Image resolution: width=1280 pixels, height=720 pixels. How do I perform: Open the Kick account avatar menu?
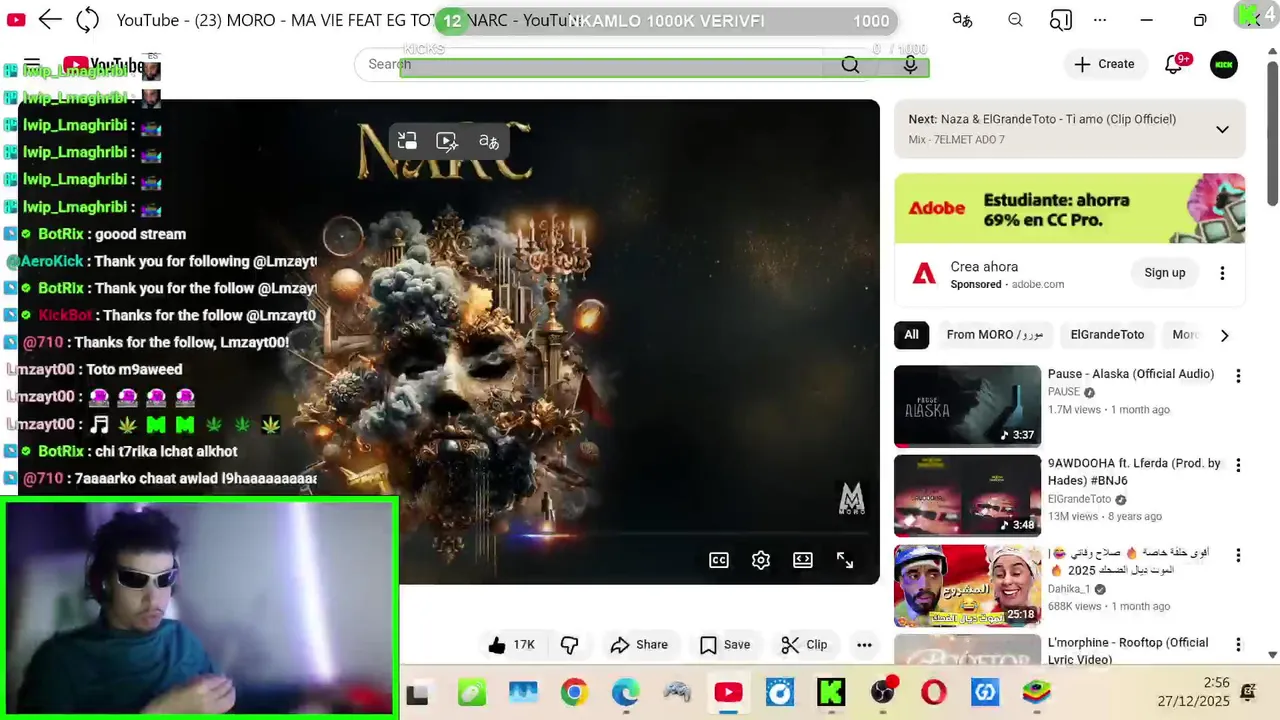tap(1224, 64)
